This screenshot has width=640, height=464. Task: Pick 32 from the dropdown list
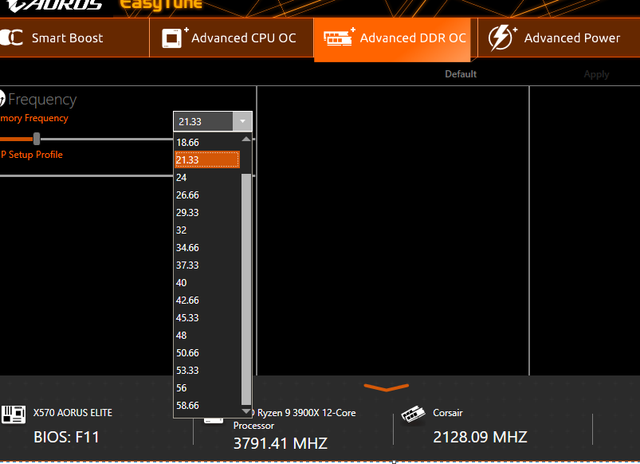207,230
